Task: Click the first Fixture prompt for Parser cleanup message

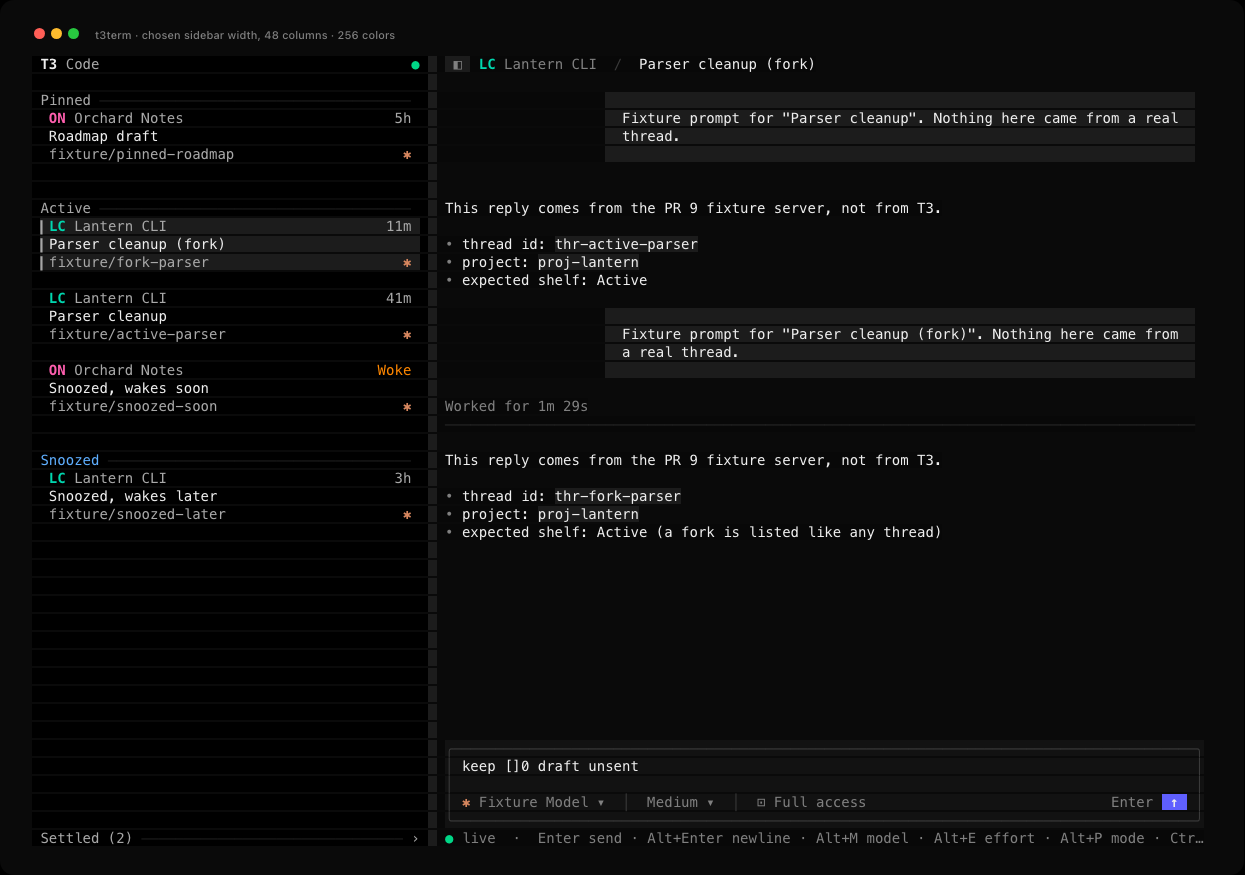Action: pyautogui.click(x=900, y=127)
